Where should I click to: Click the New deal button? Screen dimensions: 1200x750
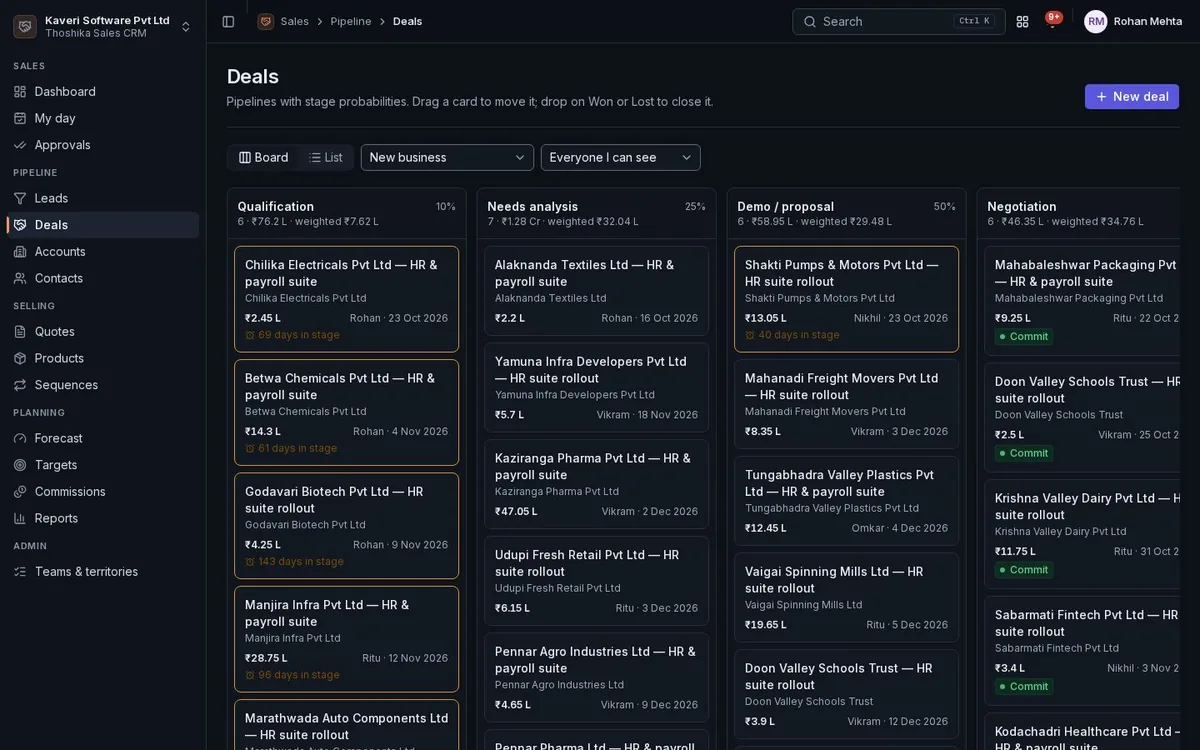1132,97
